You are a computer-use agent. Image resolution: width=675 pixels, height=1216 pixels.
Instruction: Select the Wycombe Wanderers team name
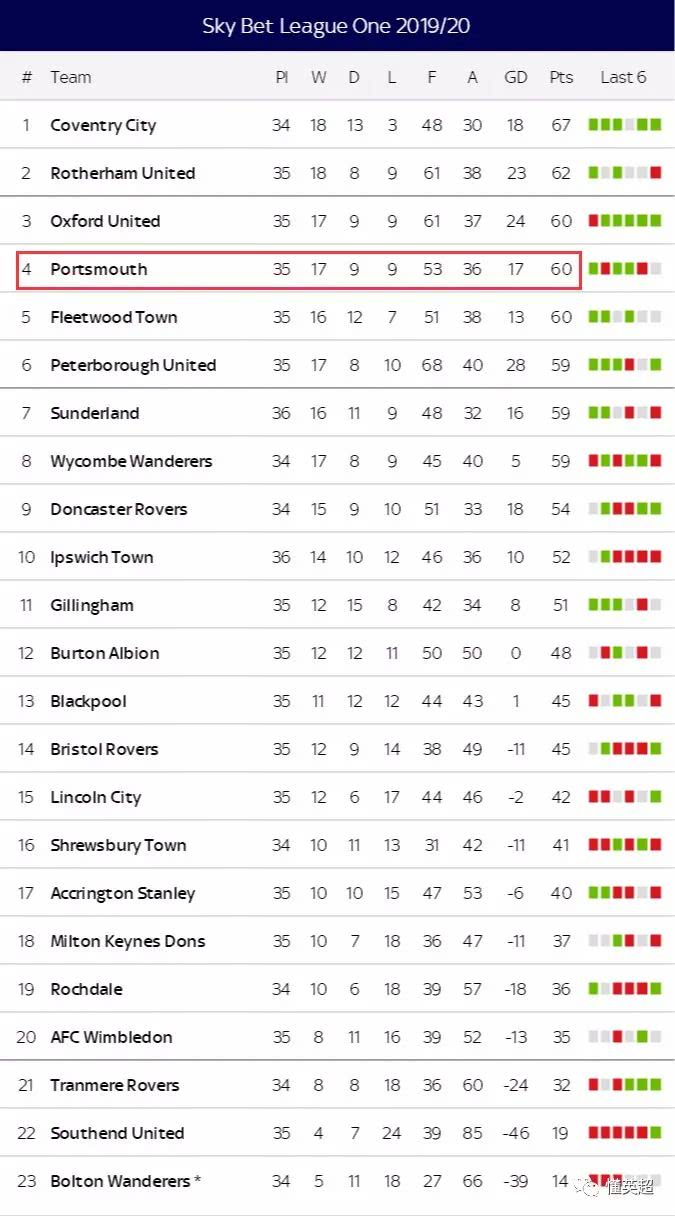coord(132,461)
